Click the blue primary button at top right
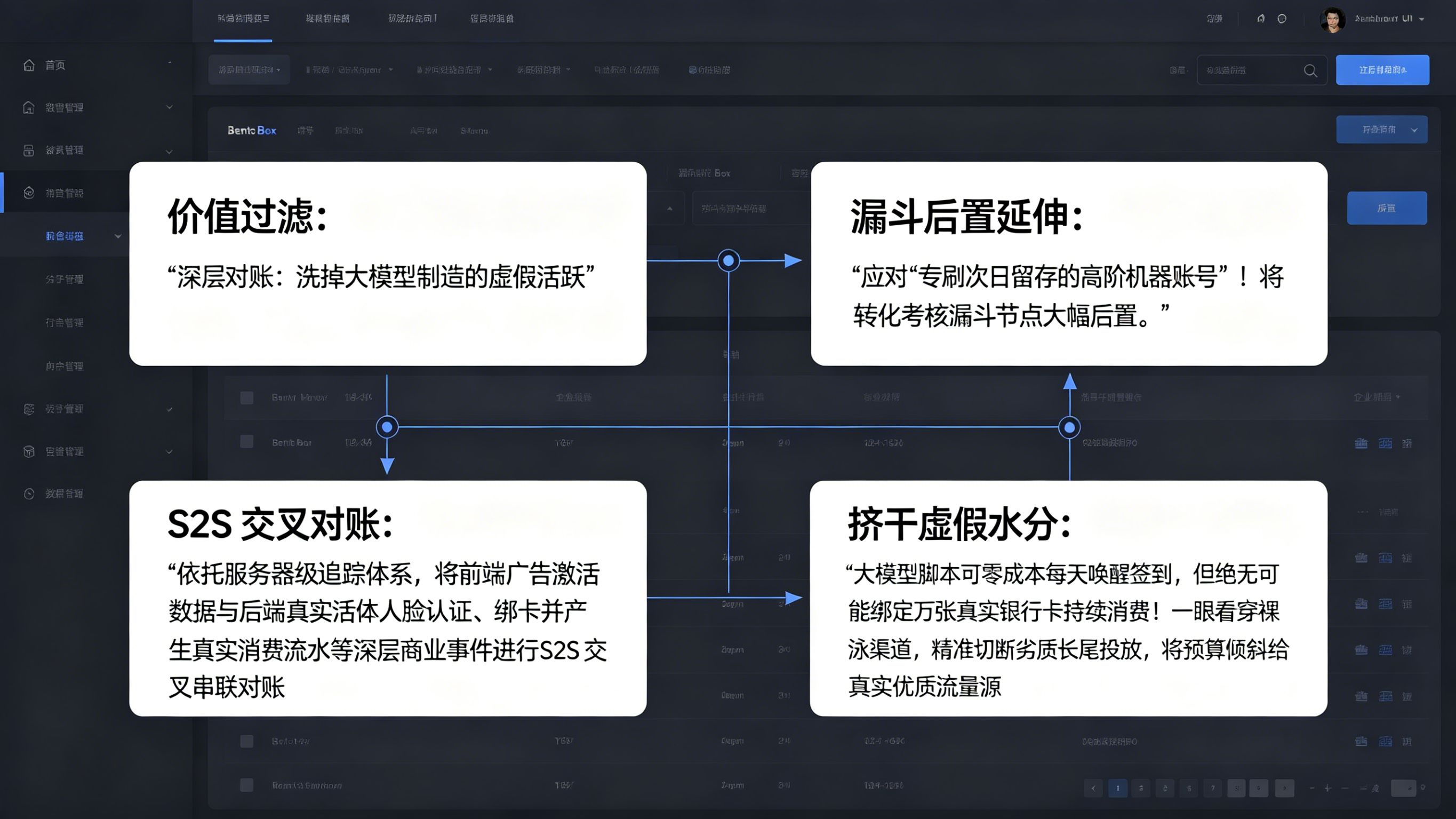Image resolution: width=1456 pixels, height=819 pixels. click(x=1383, y=69)
